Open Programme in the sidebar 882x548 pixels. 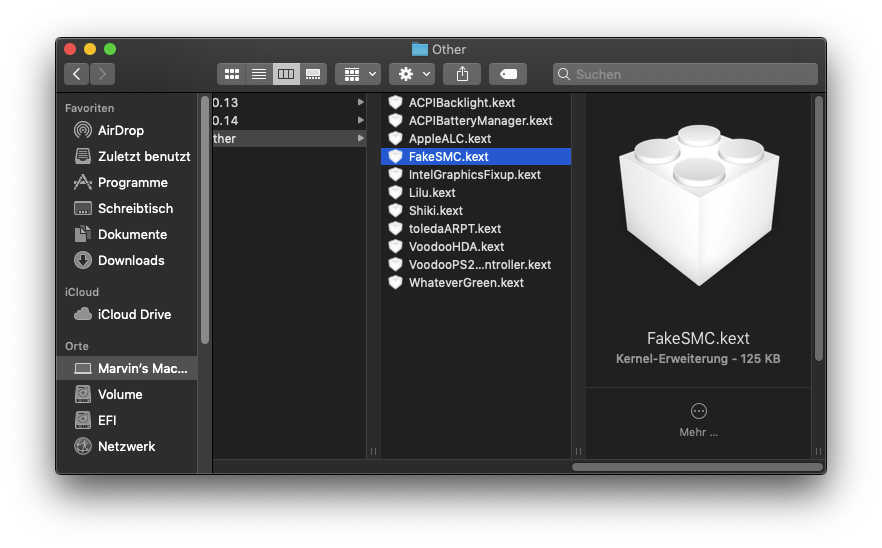click(127, 182)
